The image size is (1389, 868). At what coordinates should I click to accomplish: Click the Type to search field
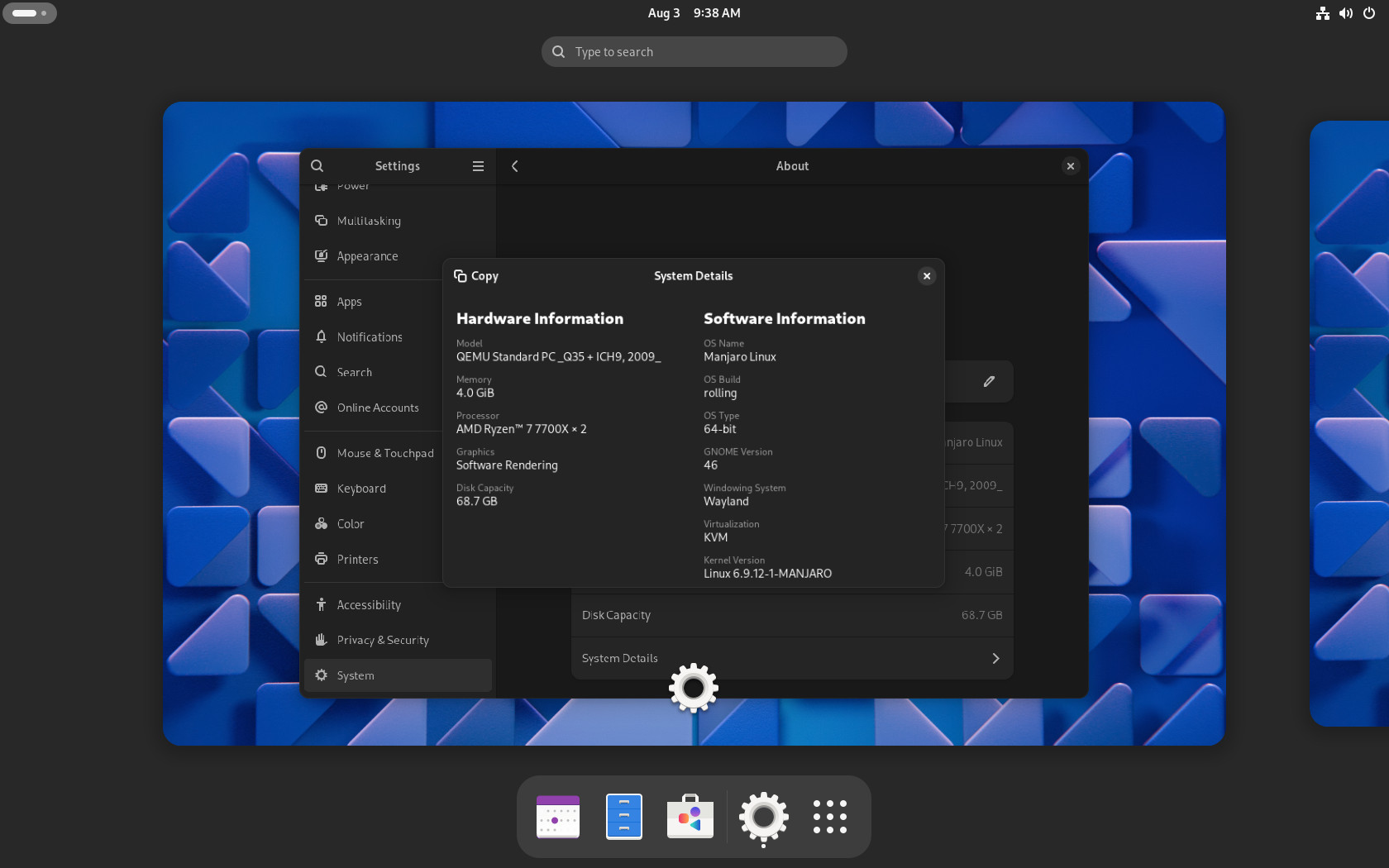point(694,52)
